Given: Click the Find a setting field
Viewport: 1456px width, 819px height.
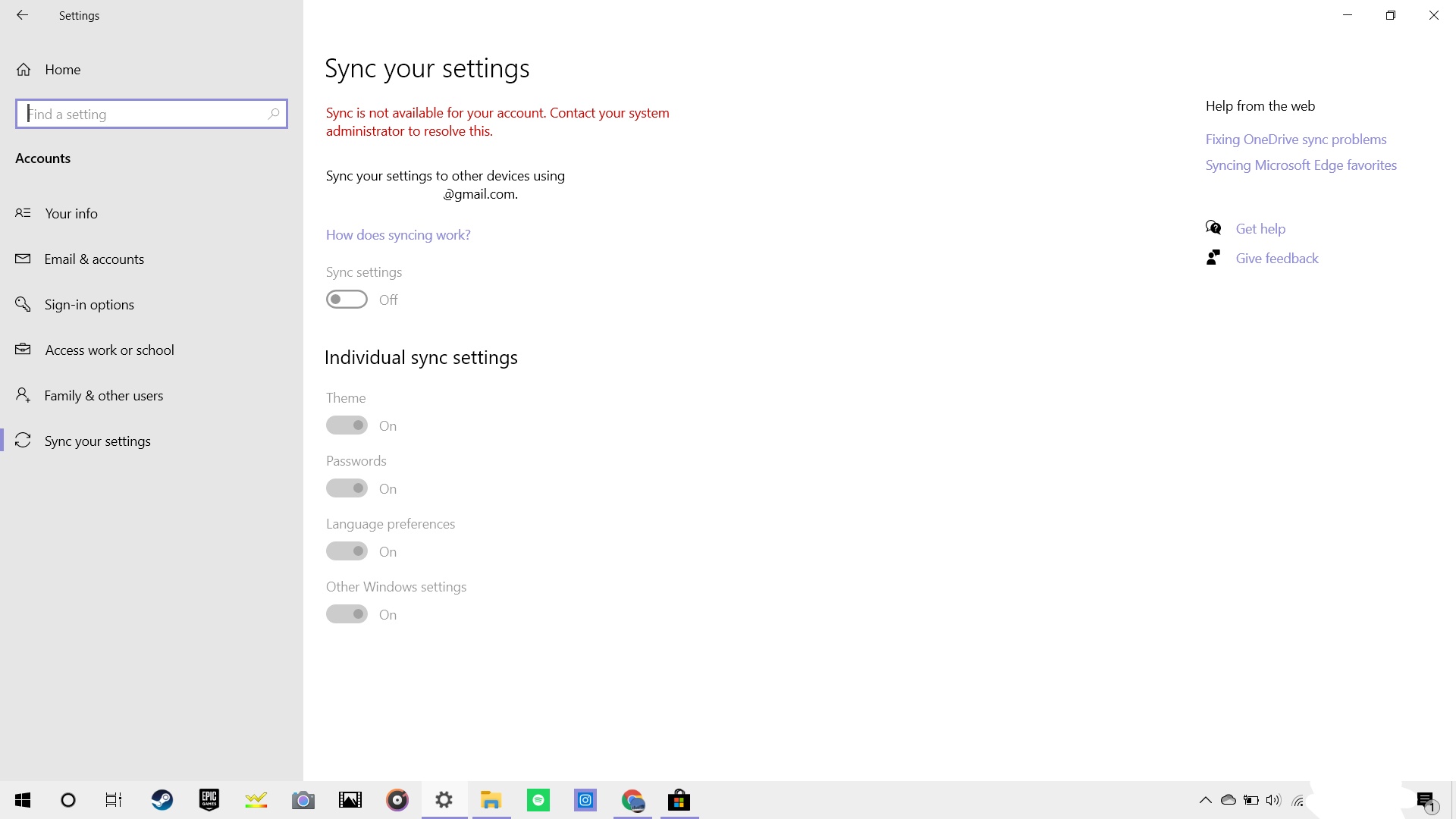Looking at the screenshot, I should tap(144, 114).
